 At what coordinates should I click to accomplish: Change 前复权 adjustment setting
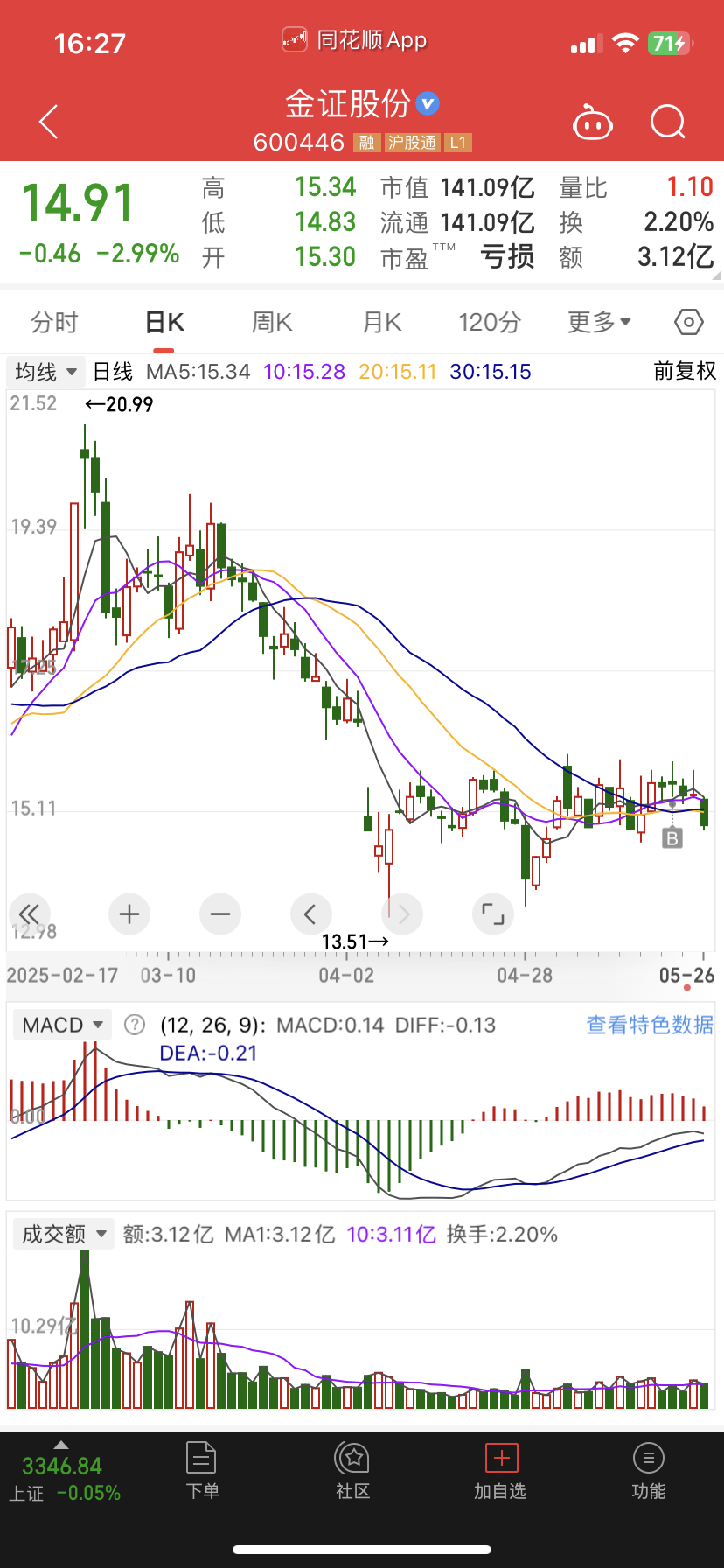[x=685, y=371]
